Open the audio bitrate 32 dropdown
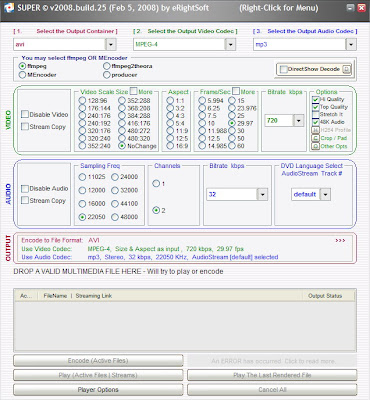Viewport: 370px width, 400px height. click(263, 194)
